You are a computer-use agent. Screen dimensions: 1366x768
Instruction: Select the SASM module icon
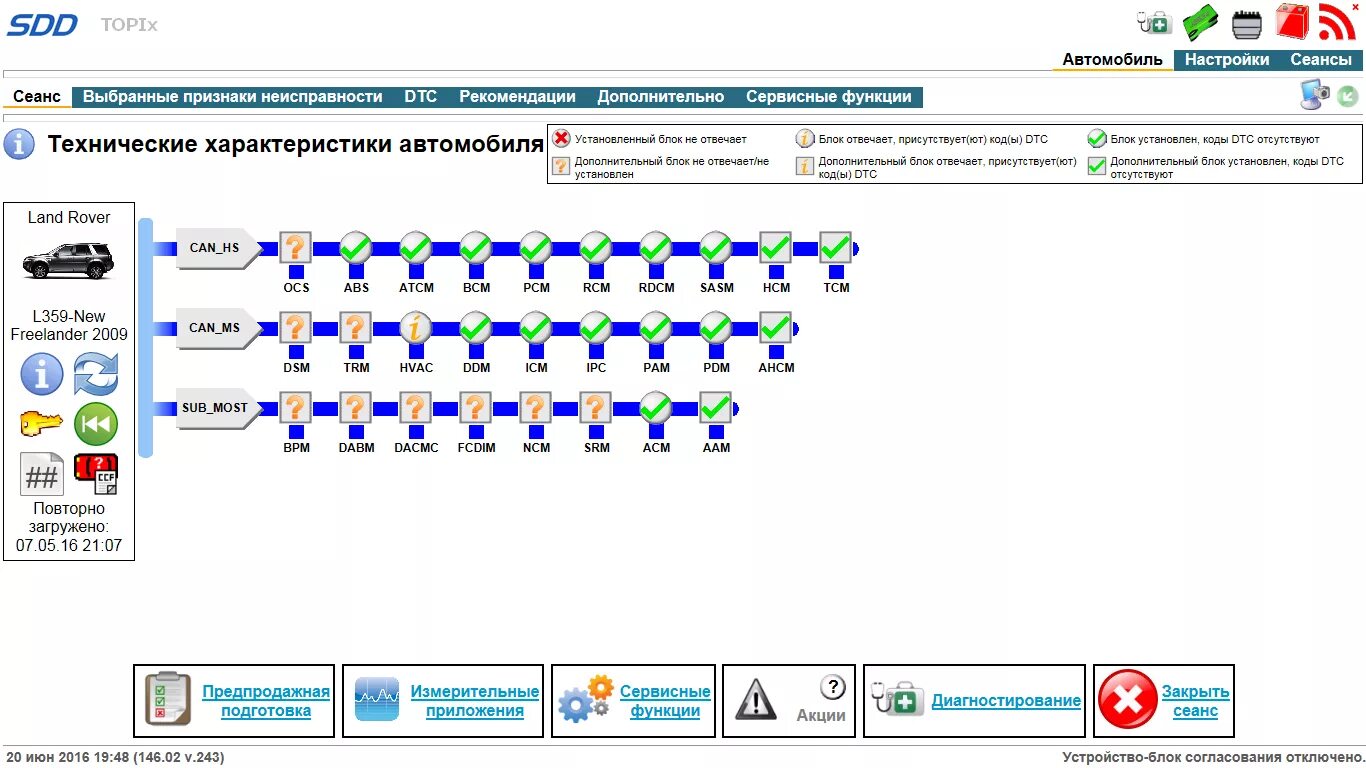(x=716, y=247)
